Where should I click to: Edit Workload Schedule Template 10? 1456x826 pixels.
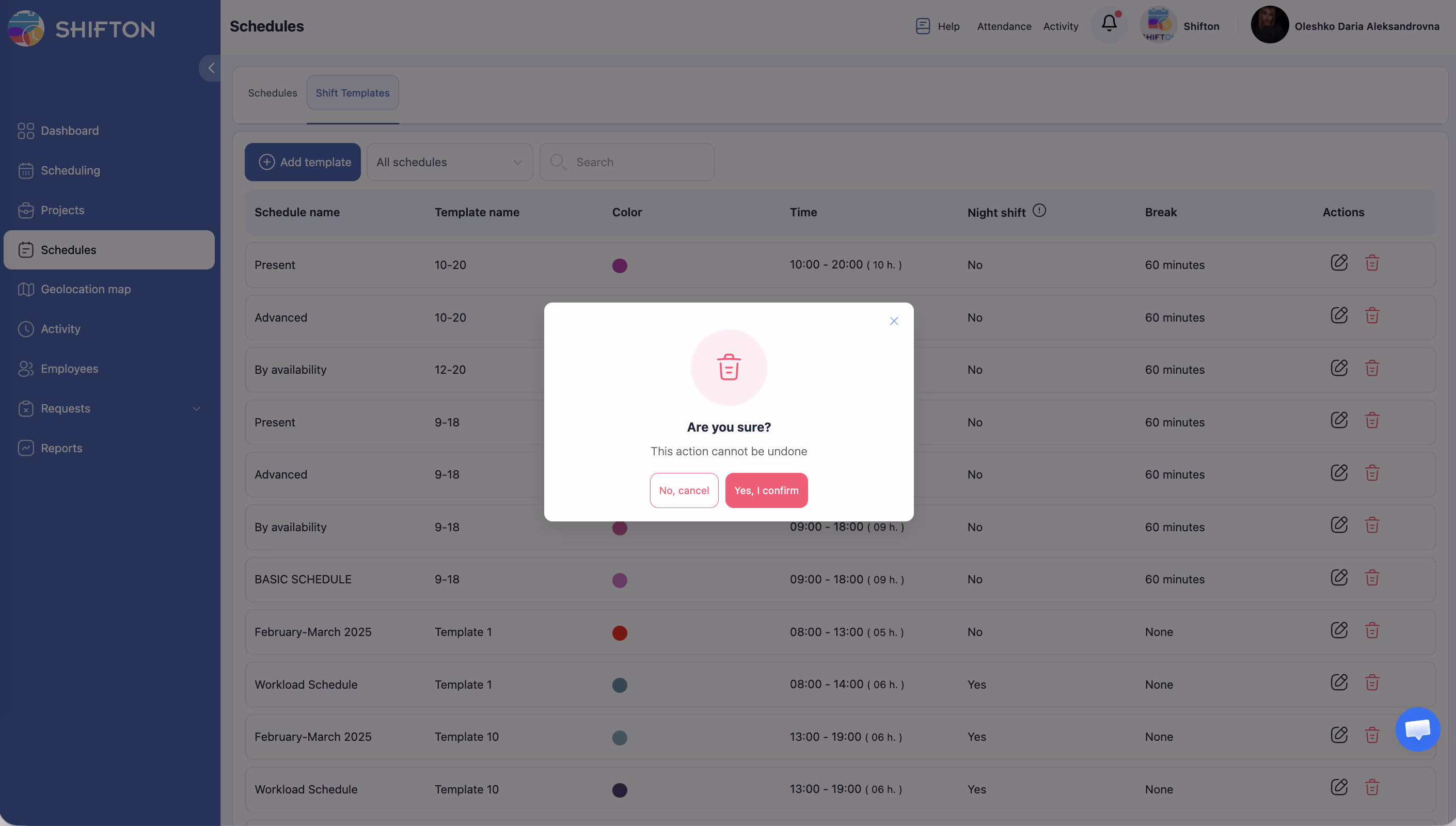(x=1339, y=787)
